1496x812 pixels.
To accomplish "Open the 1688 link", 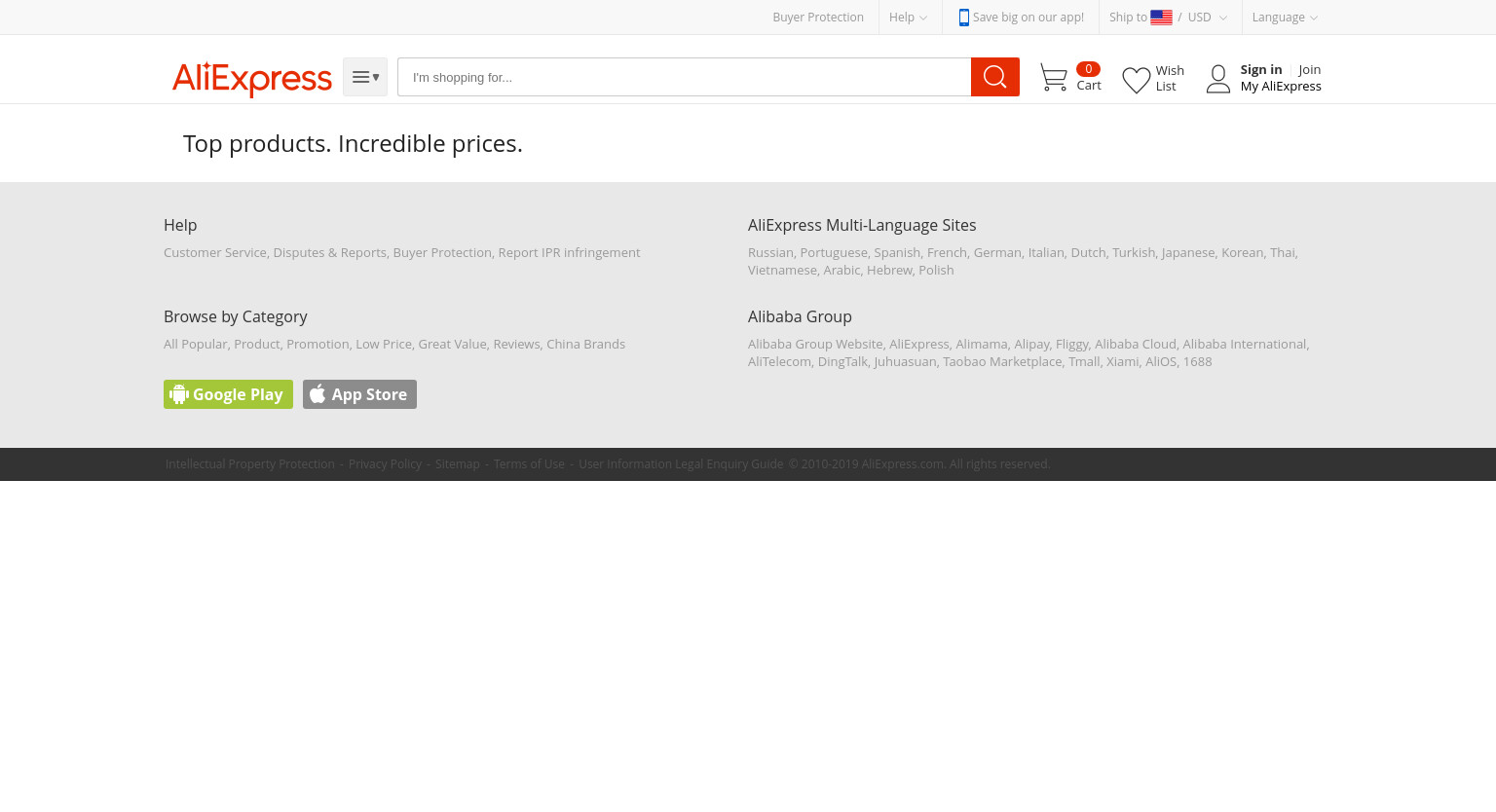I will (1197, 361).
